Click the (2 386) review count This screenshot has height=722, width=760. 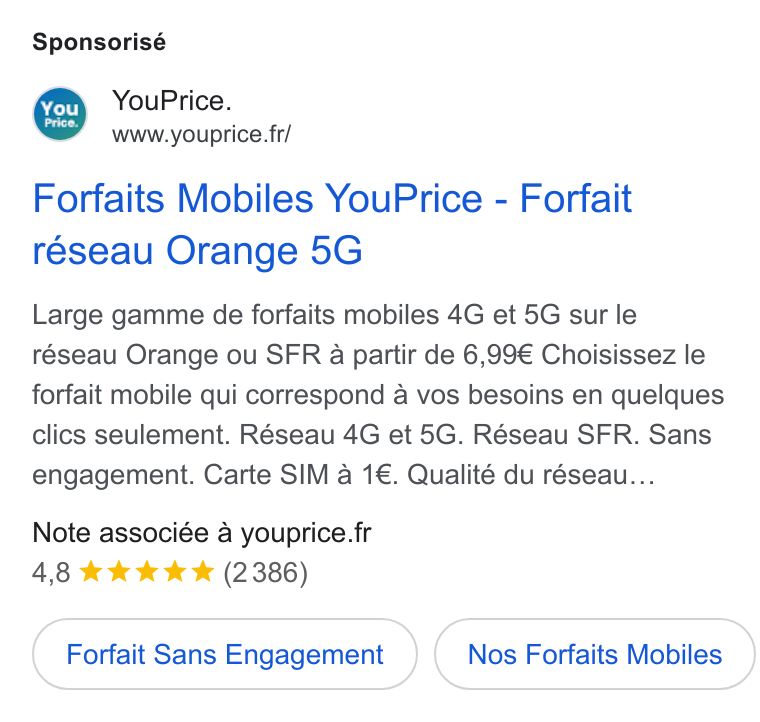[266, 573]
